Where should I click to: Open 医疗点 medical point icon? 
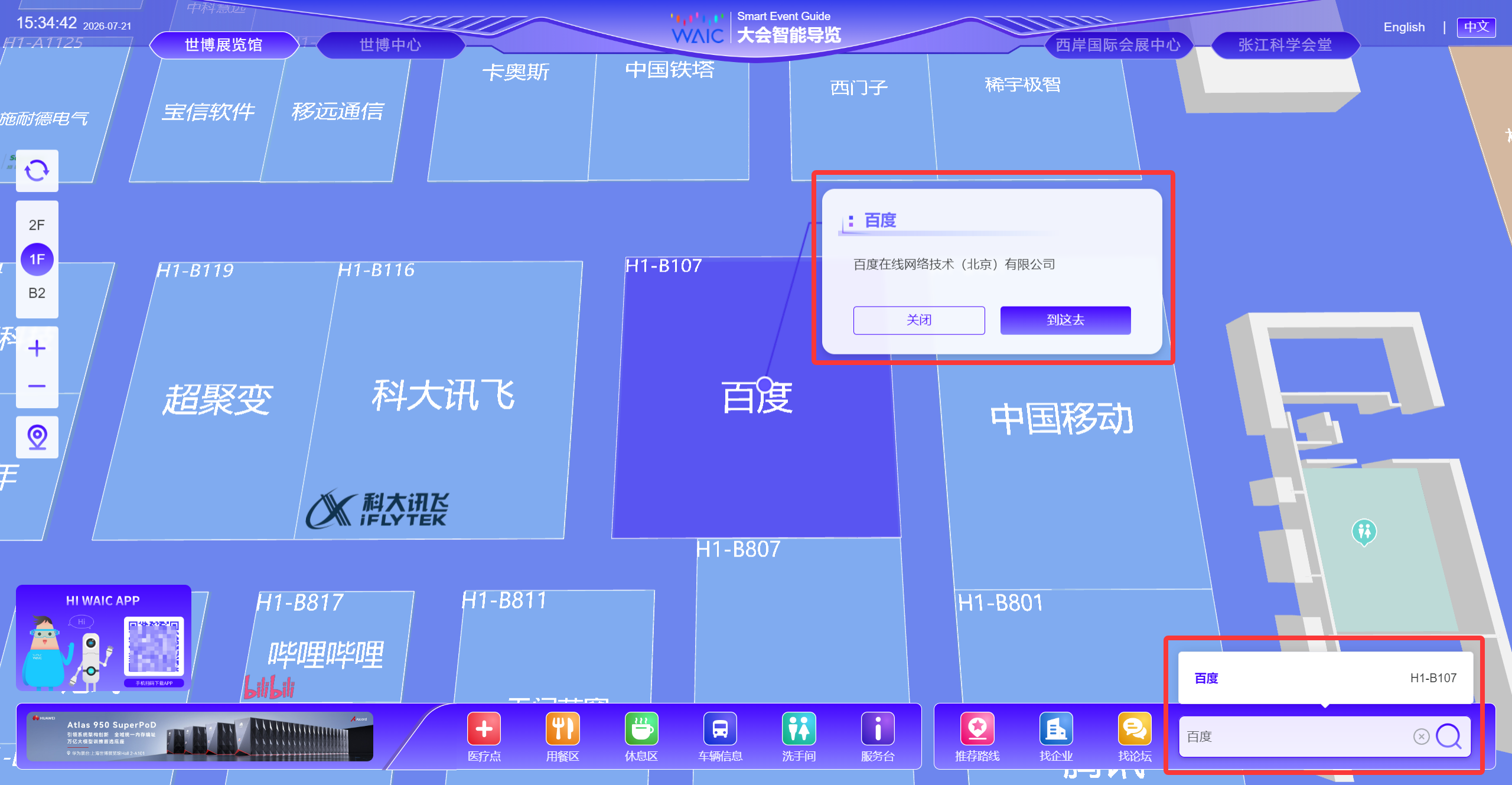coord(484,729)
